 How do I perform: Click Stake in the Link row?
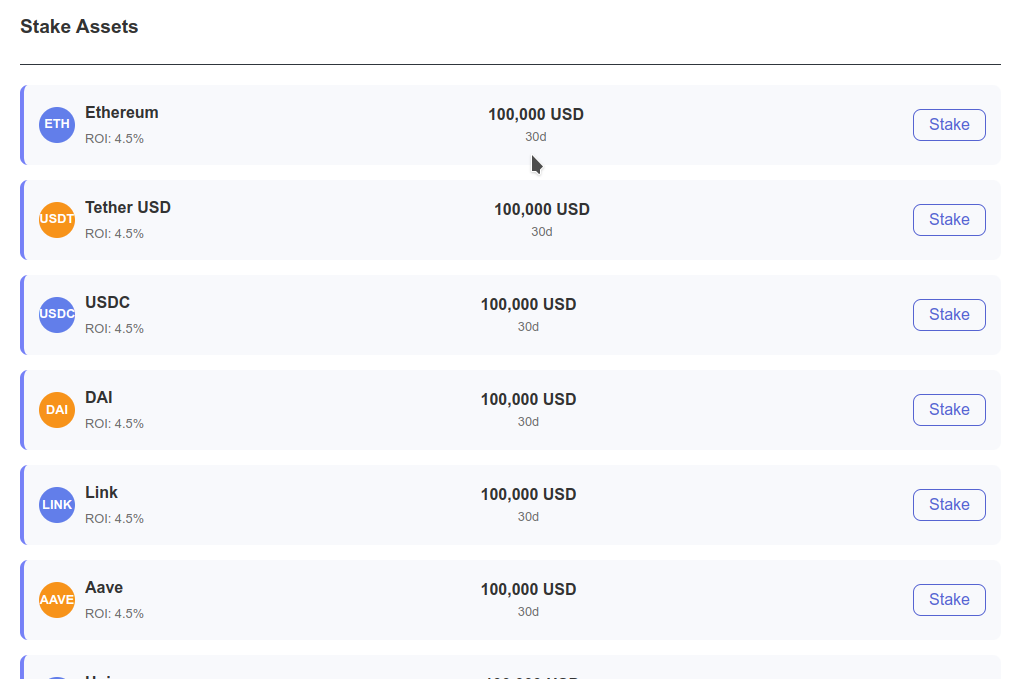[949, 505]
